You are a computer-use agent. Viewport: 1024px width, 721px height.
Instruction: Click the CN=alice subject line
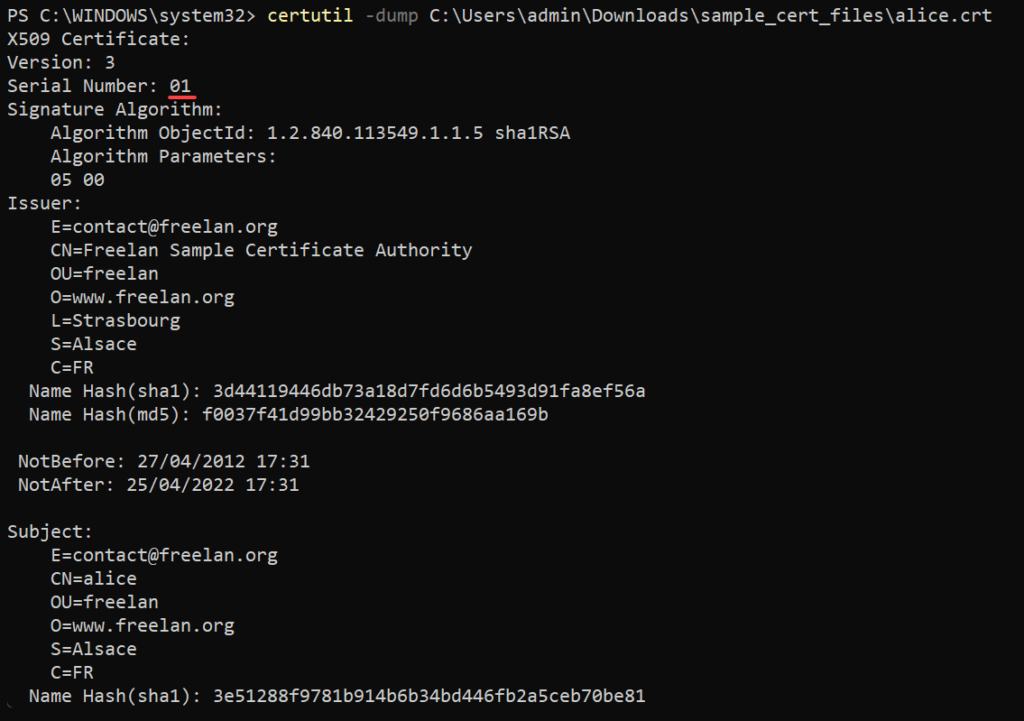click(93, 579)
